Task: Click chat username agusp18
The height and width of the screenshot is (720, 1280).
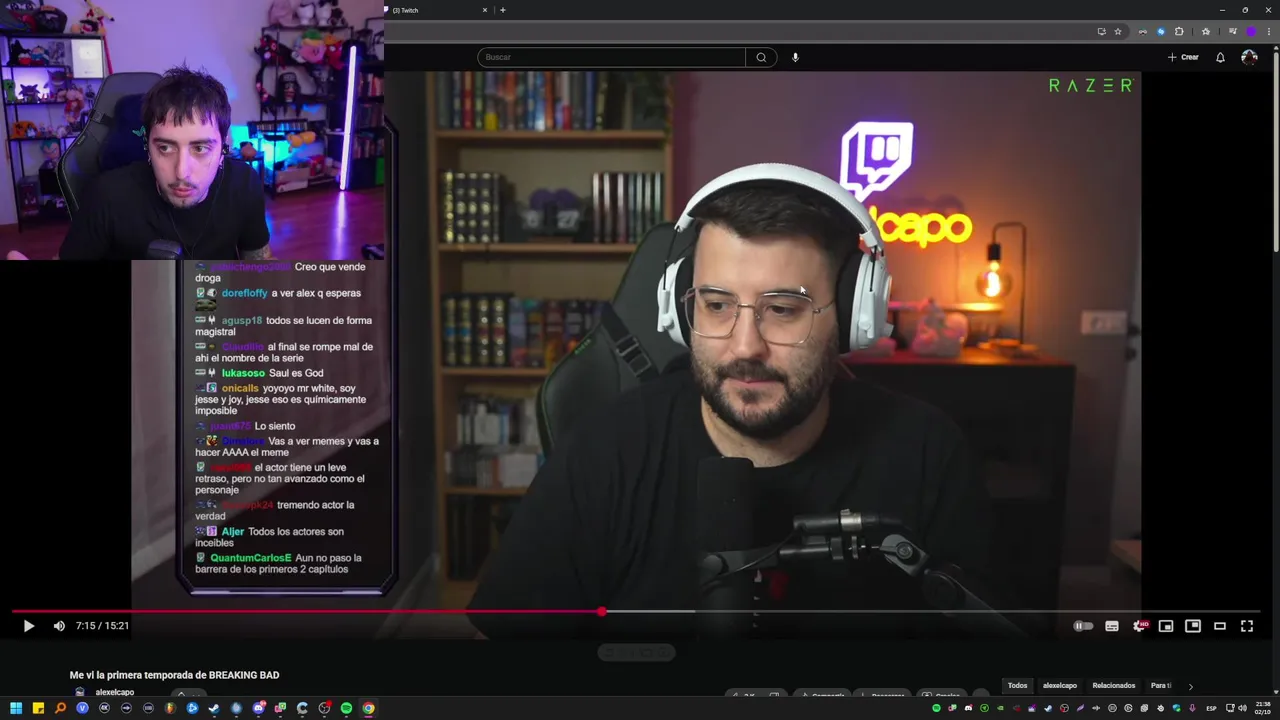Action: pos(242,320)
